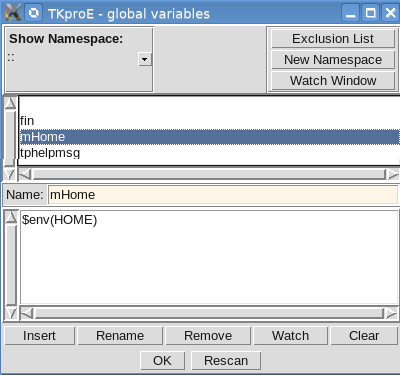Viewport: 400px width, 375px height.
Task: Click the Remove button
Action: (x=208, y=336)
